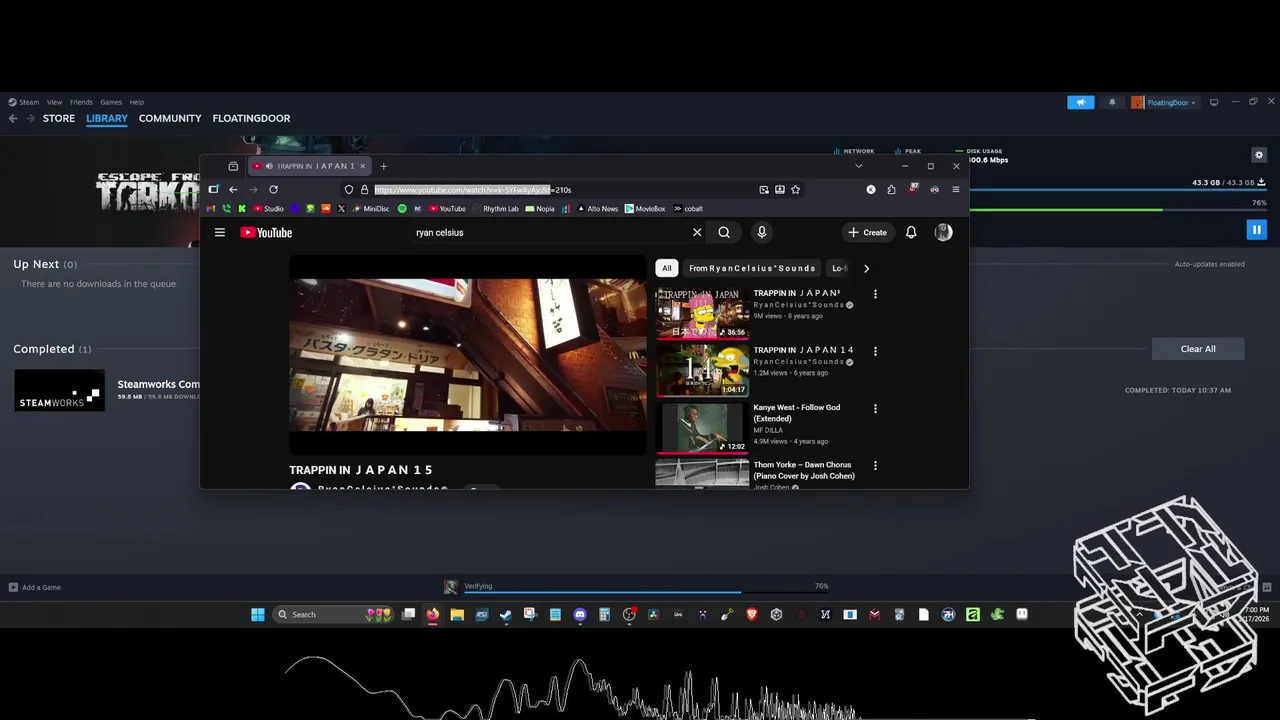This screenshot has height=720, width=1280.
Task: Open Steam's Friends menu
Action: 81,102
